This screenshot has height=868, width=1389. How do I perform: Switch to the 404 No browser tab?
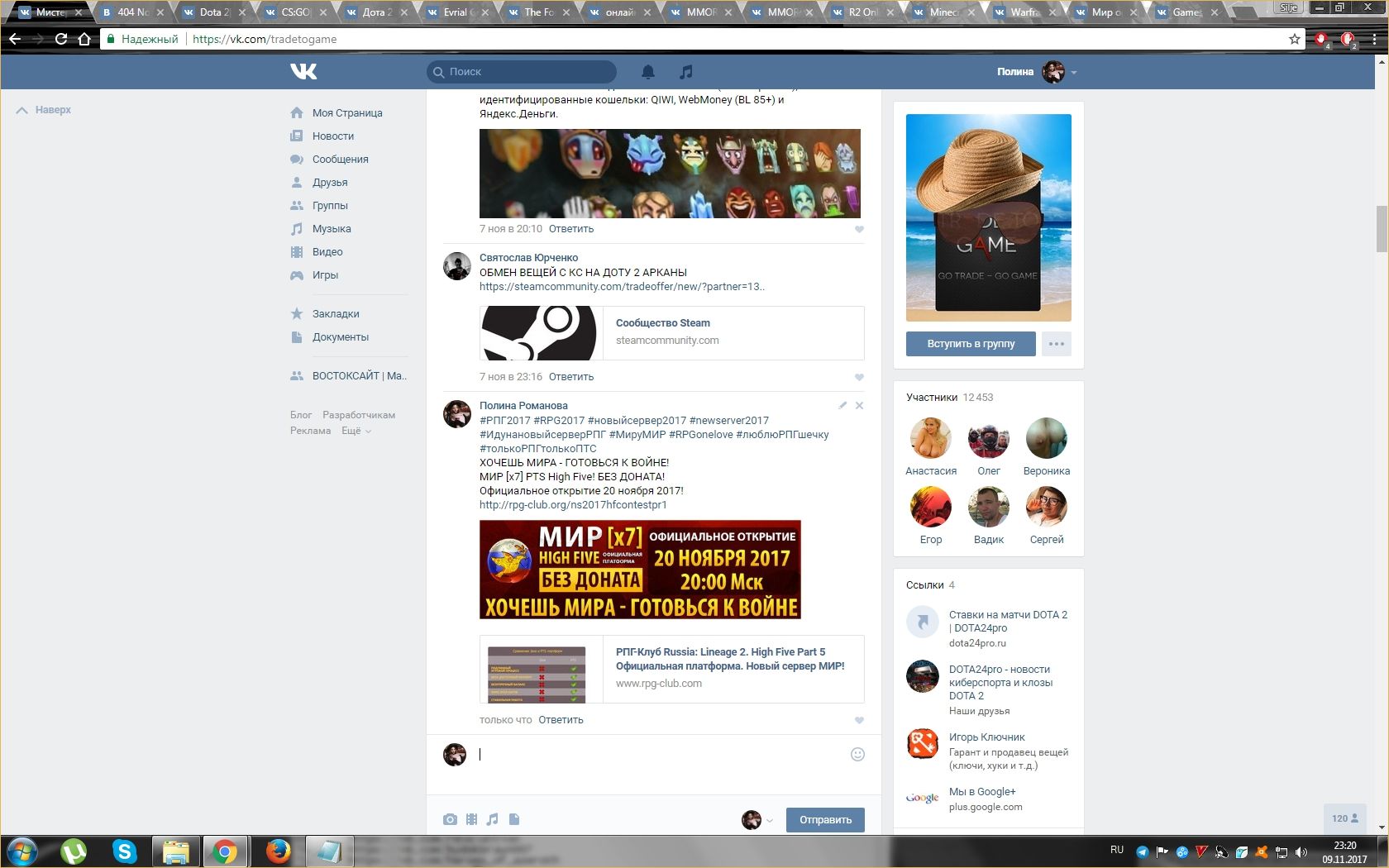pos(132,12)
